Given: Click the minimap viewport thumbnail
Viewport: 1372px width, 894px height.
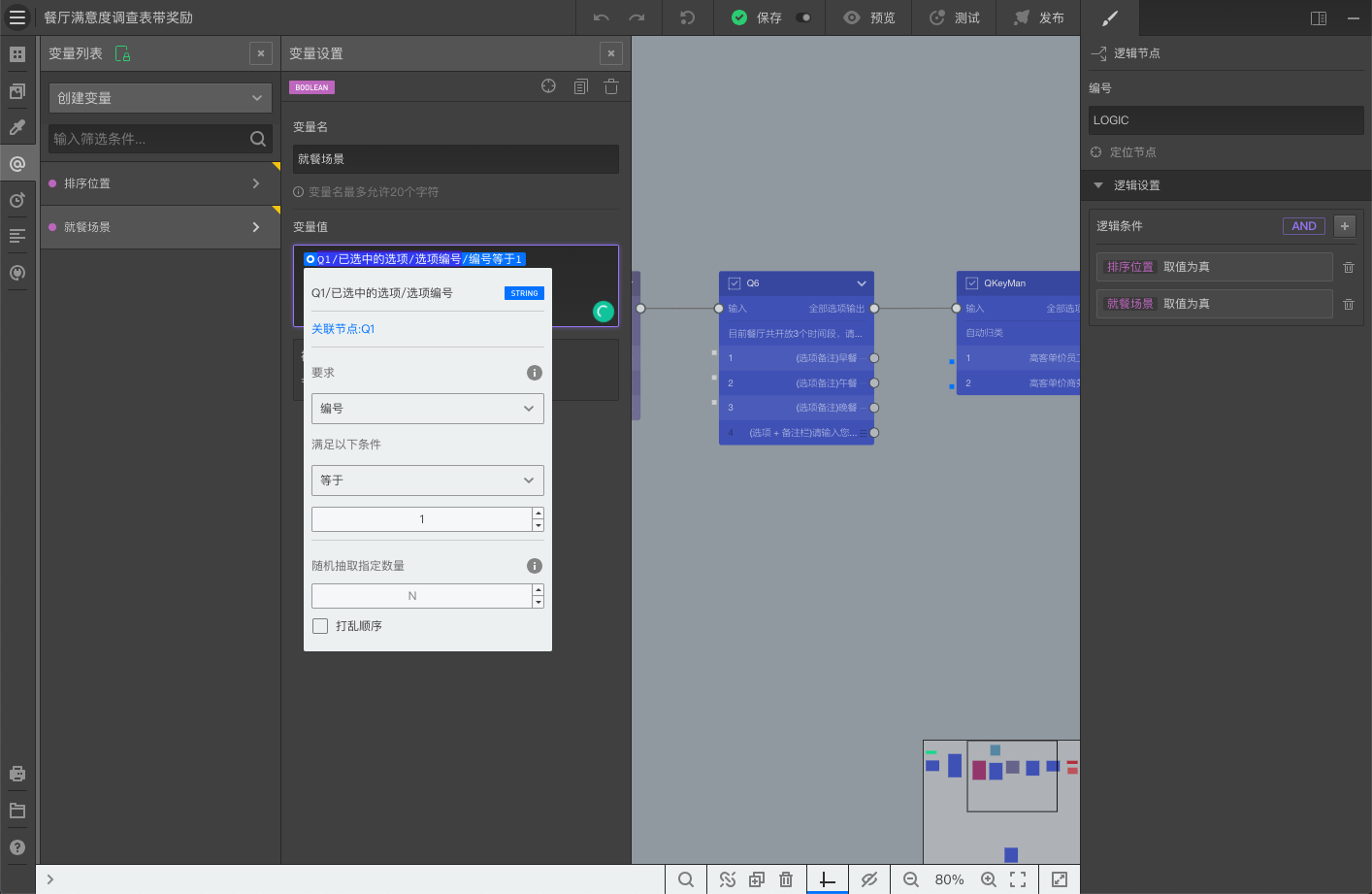Looking at the screenshot, I should click(1012, 776).
